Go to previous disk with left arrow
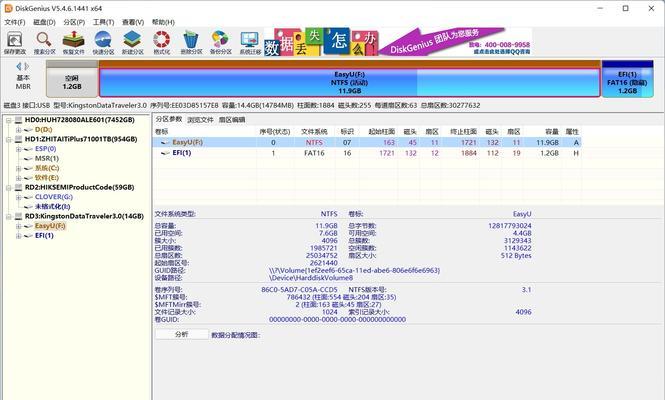 (x=19, y=66)
